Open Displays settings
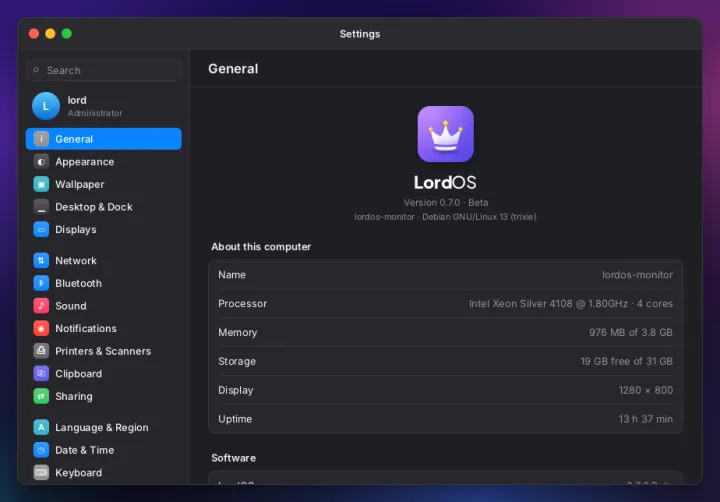This screenshot has width=720, height=502. coord(104,229)
